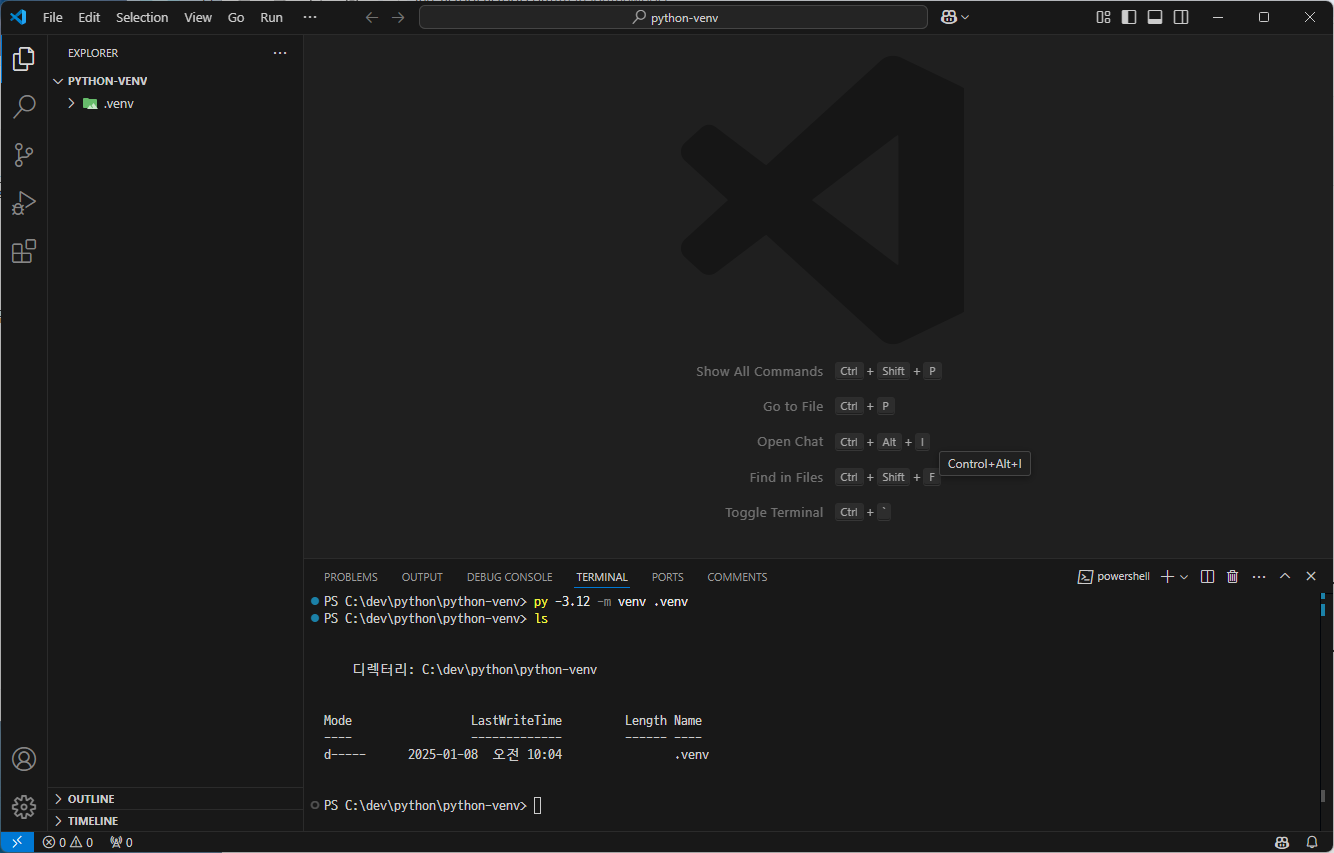Open the Copilot dropdown arrow in title bar
1334x853 pixels.
point(965,17)
